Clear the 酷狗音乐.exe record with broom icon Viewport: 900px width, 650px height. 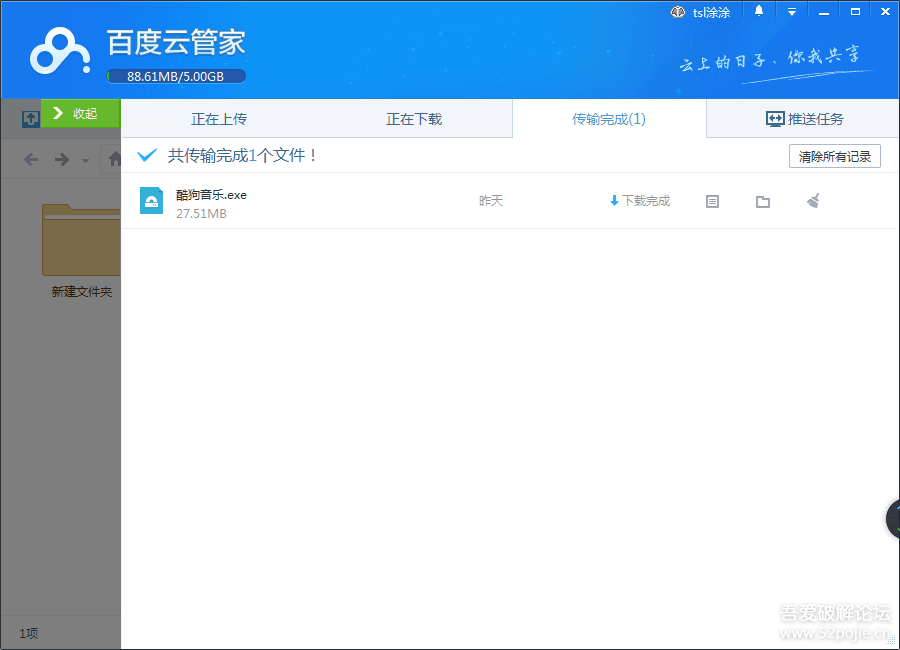pyautogui.click(x=813, y=200)
